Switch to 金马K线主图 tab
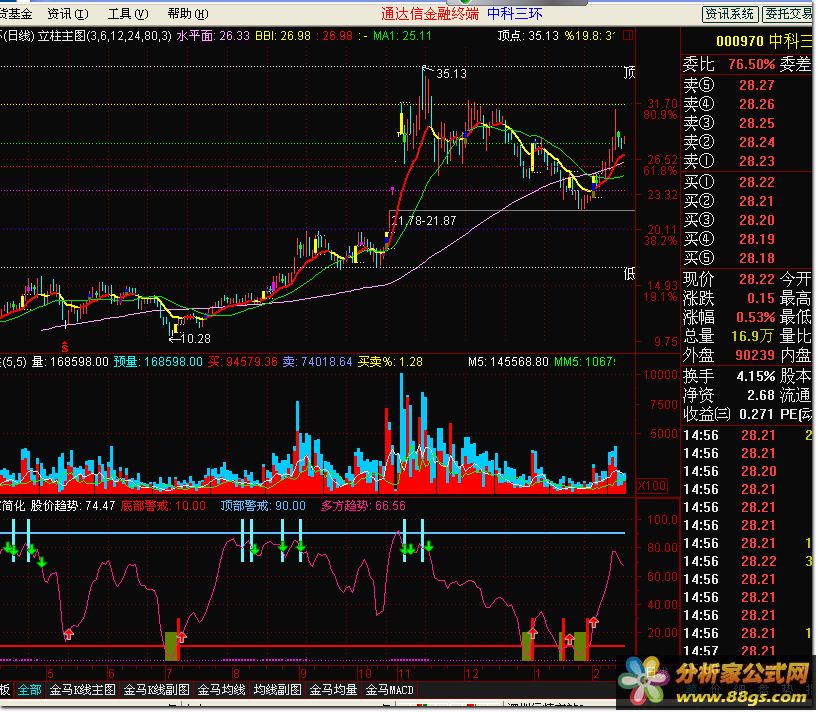Image resolution: width=818 pixels, height=712 pixels. click(82, 690)
